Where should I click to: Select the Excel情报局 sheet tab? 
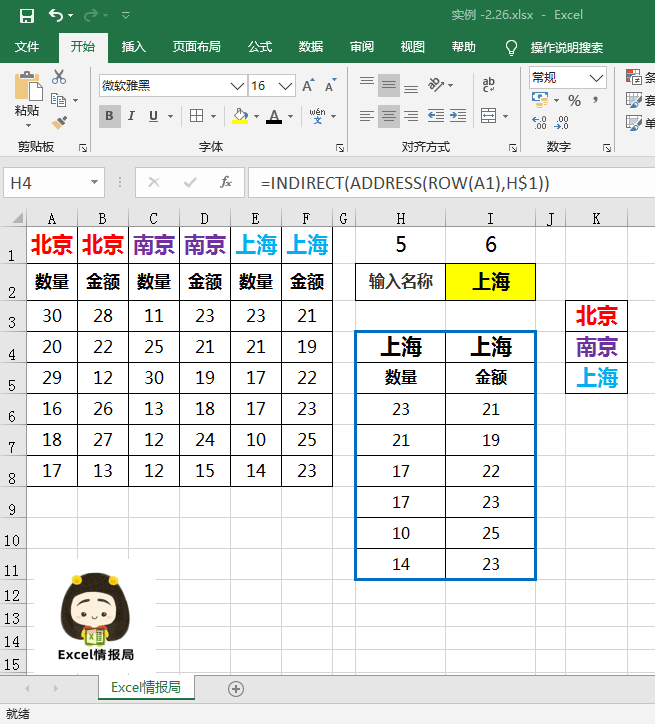pyautogui.click(x=147, y=688)
